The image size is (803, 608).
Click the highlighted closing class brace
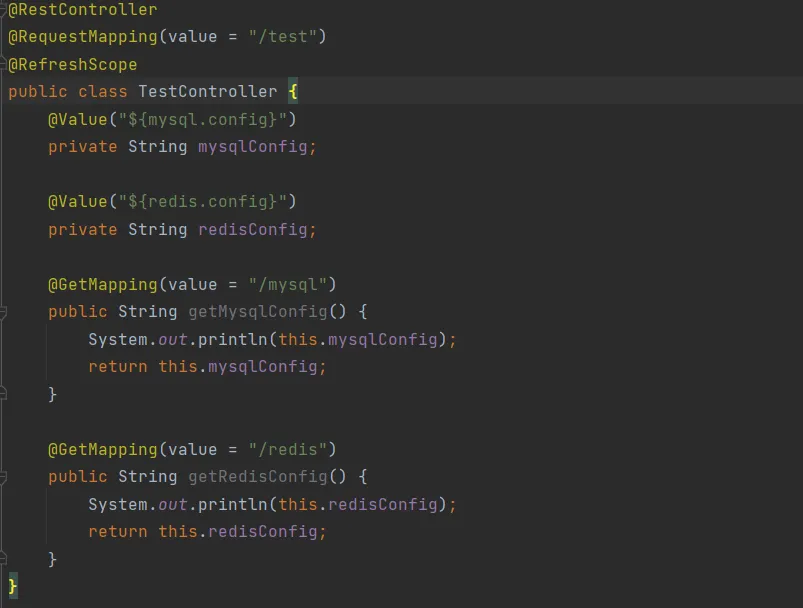coord(13,584)
